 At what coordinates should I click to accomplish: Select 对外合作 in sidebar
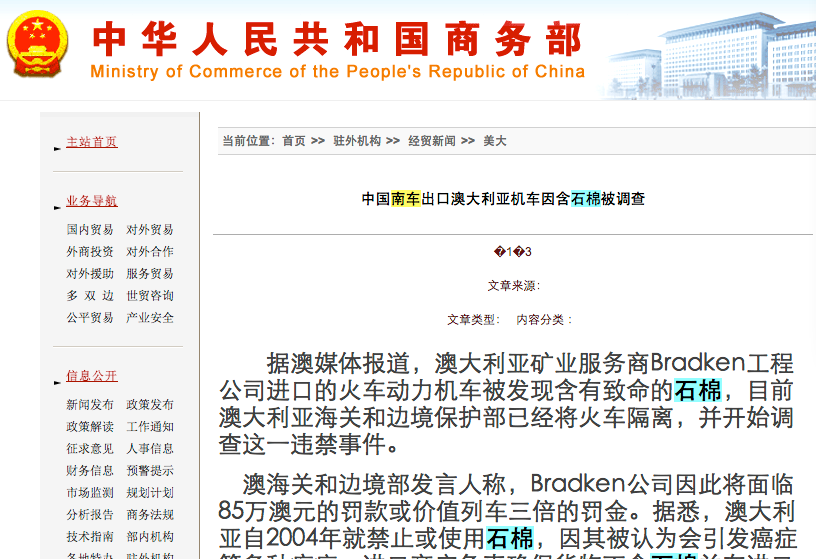coord(150,251)
